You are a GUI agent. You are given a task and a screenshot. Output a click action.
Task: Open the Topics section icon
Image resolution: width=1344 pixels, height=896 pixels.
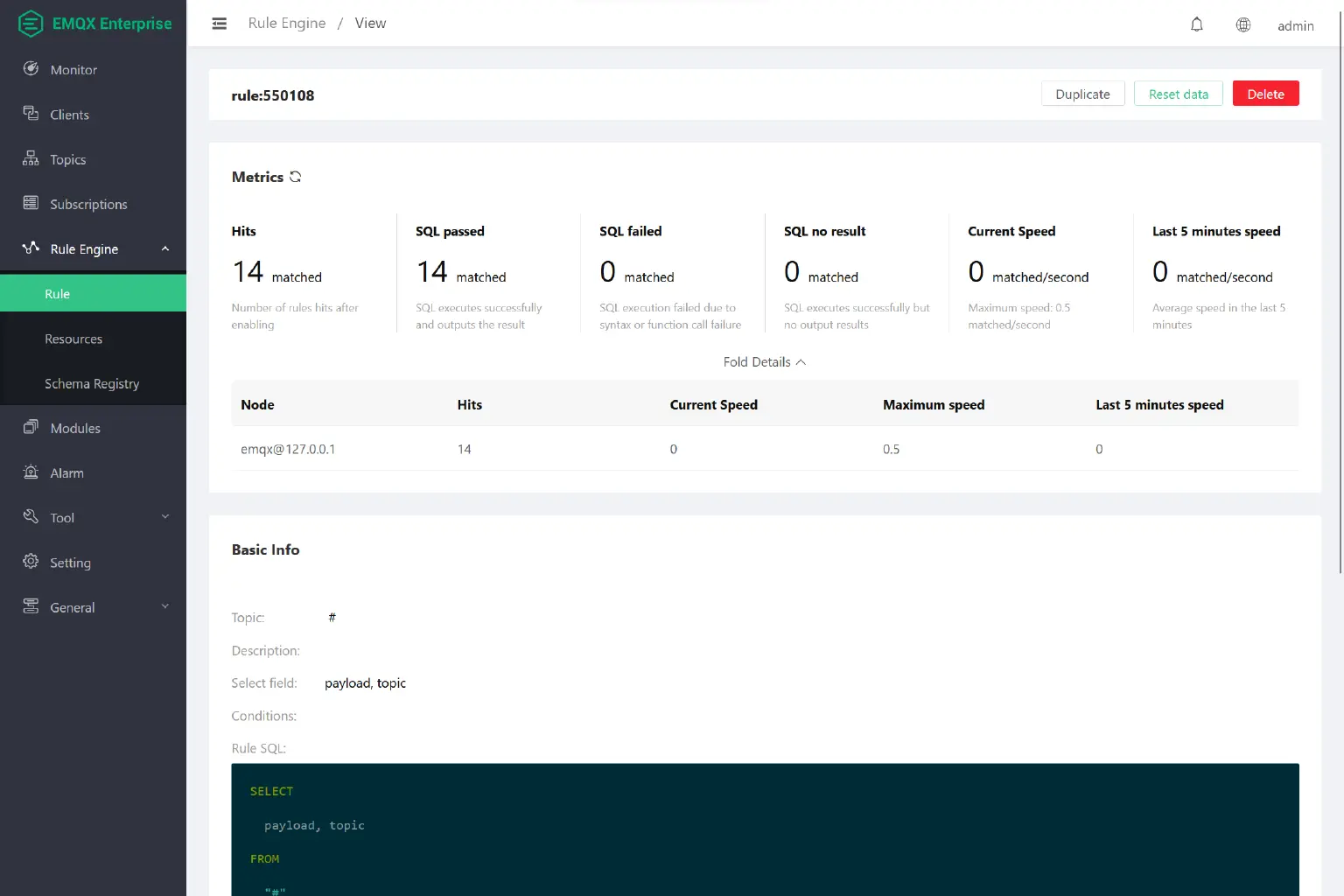click(31, 158)
